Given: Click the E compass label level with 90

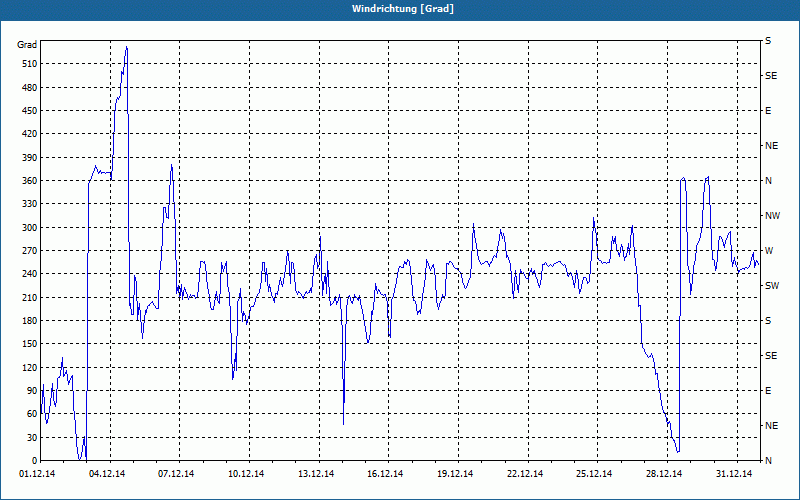Looking at the screenshot, I should 768,391.
